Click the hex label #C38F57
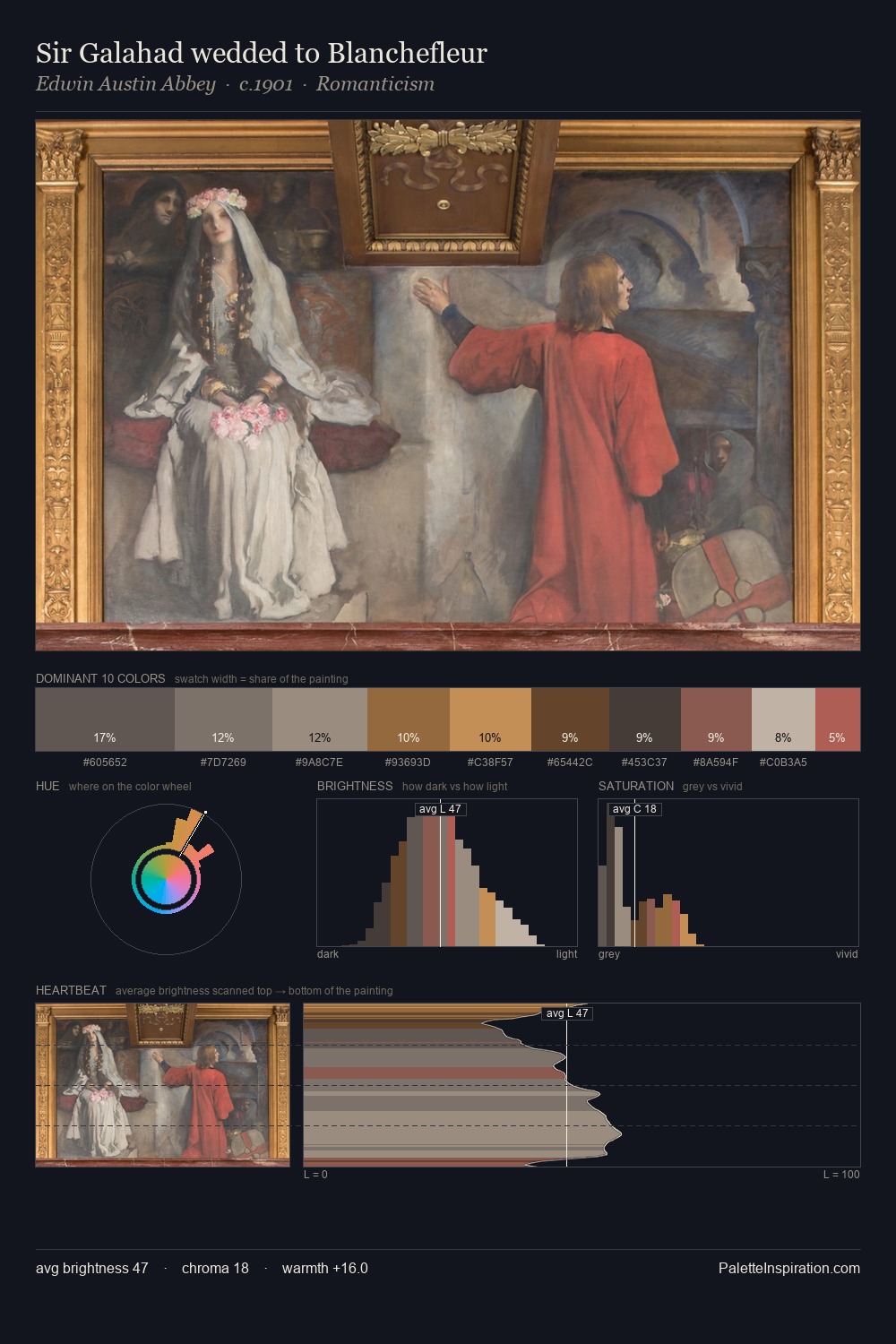The height and width of the screenshot is (1344, 896). click(x=490, y=762)
